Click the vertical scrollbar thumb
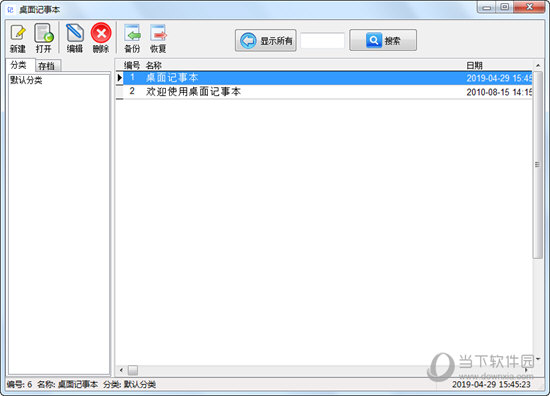This screenshot has width=550, height=396. point(538,165)
